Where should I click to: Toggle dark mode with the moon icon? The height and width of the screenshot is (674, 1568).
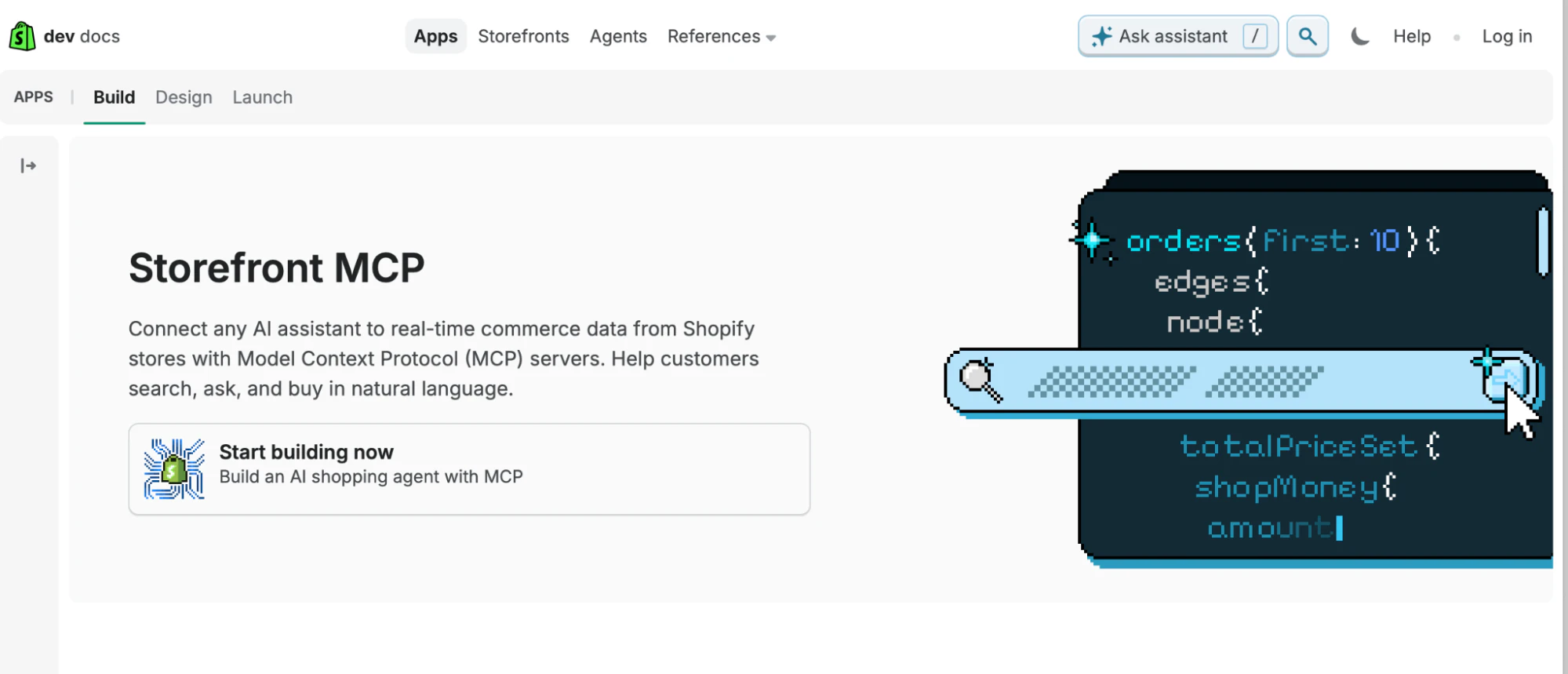[x=1360, y=35]
